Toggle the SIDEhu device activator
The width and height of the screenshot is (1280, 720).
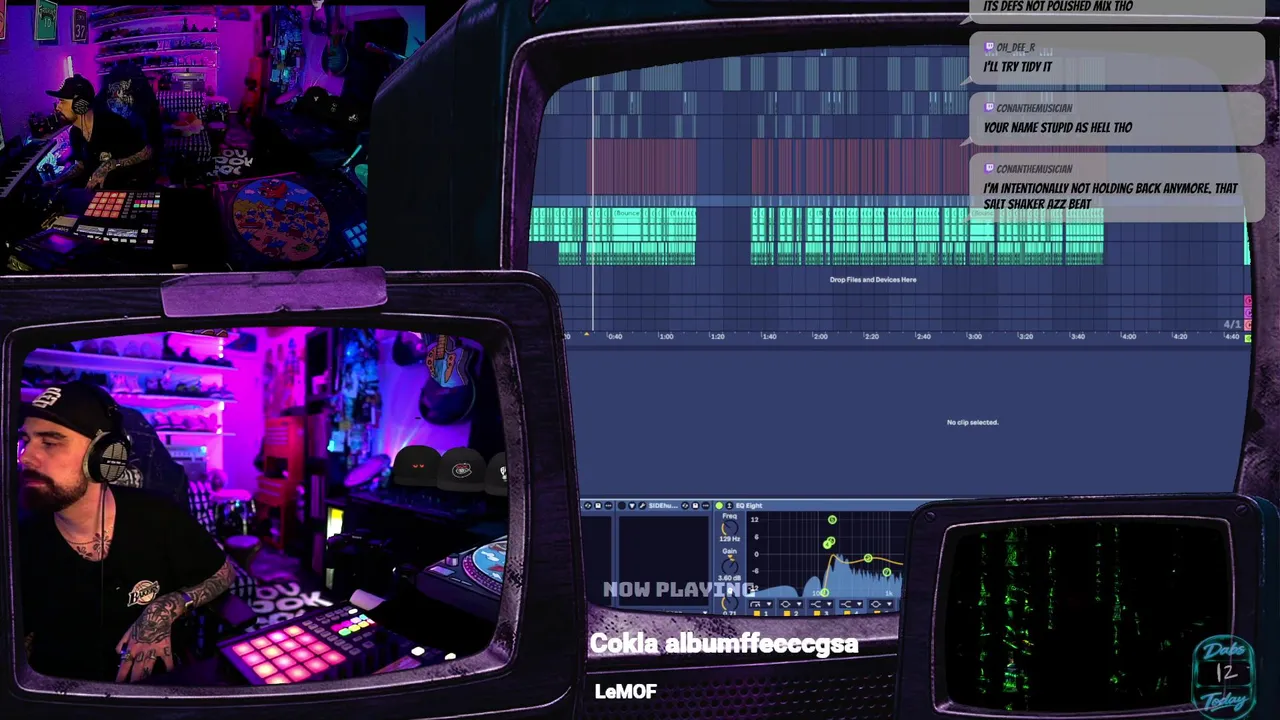coord(622,506)
